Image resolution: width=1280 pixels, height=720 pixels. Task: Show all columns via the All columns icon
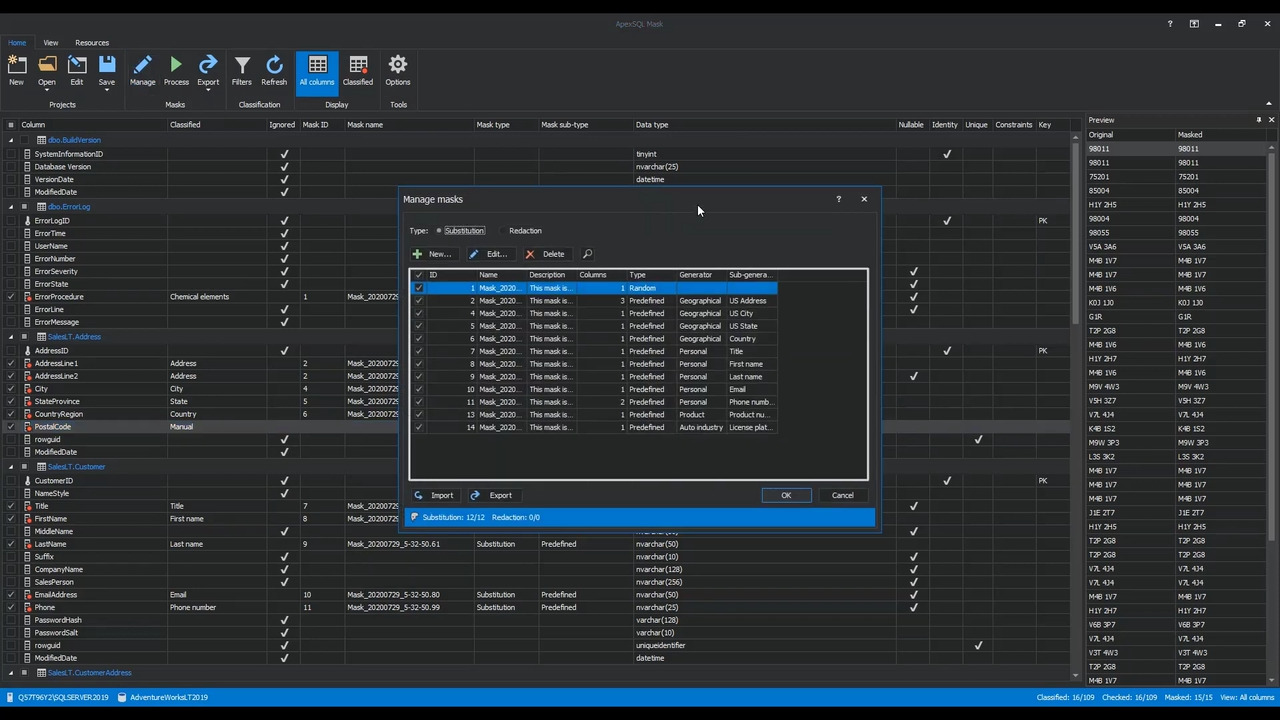tap(317, 64)
